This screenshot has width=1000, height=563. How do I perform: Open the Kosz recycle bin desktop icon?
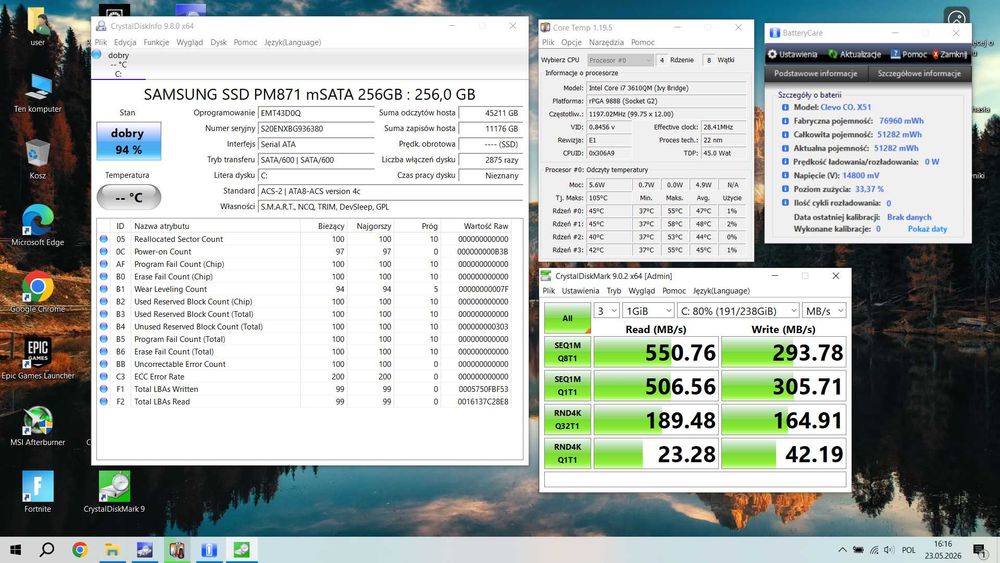point(38,159)
